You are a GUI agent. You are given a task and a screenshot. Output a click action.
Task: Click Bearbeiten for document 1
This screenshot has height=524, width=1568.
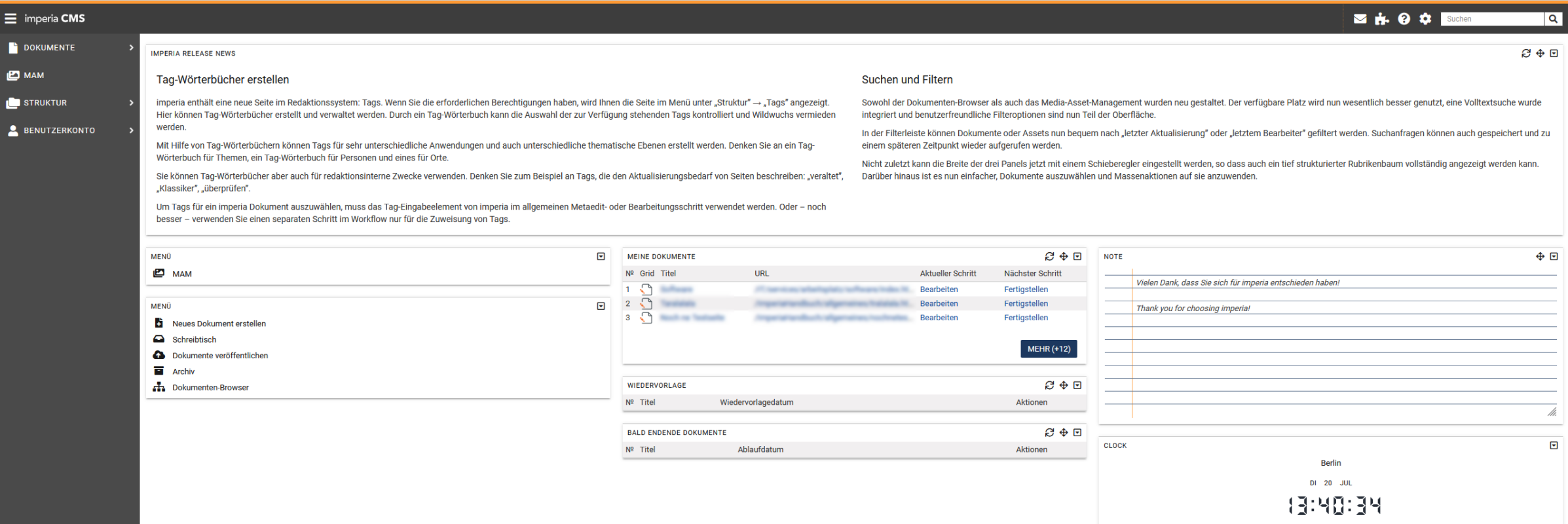(939, 290)
